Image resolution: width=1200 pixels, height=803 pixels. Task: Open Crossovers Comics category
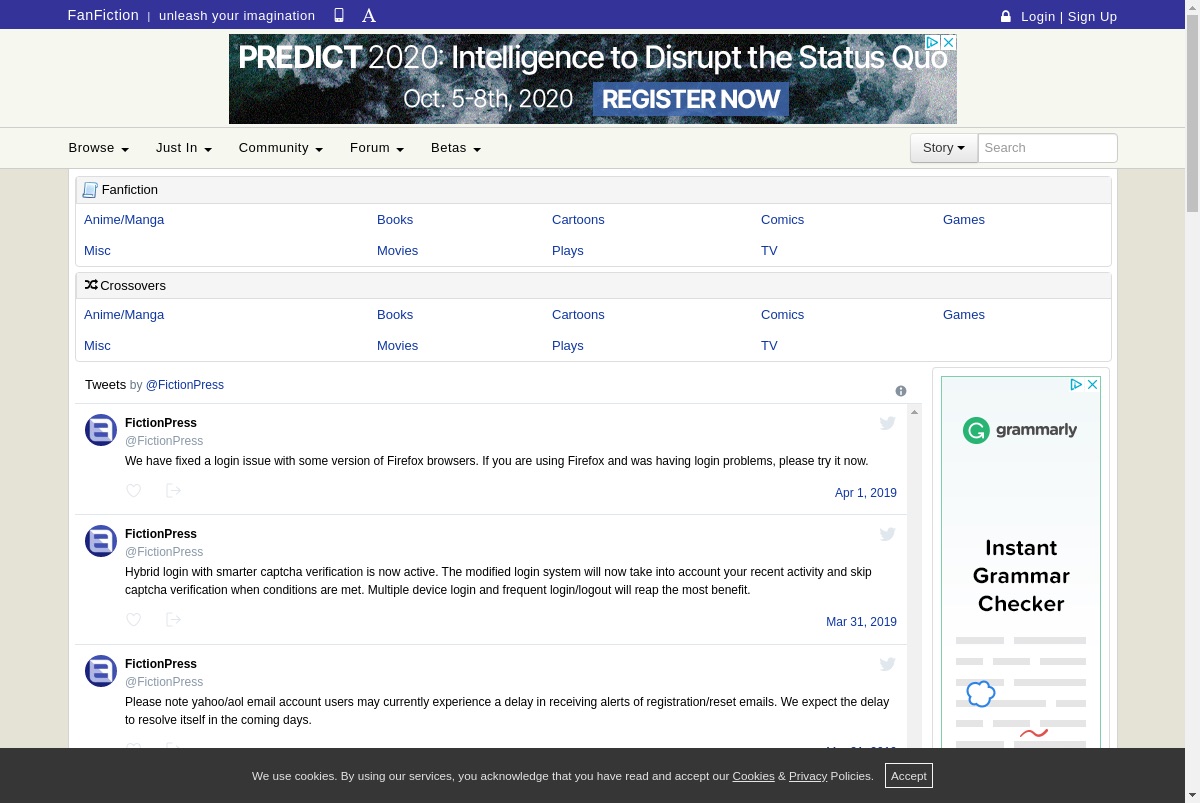782,315
